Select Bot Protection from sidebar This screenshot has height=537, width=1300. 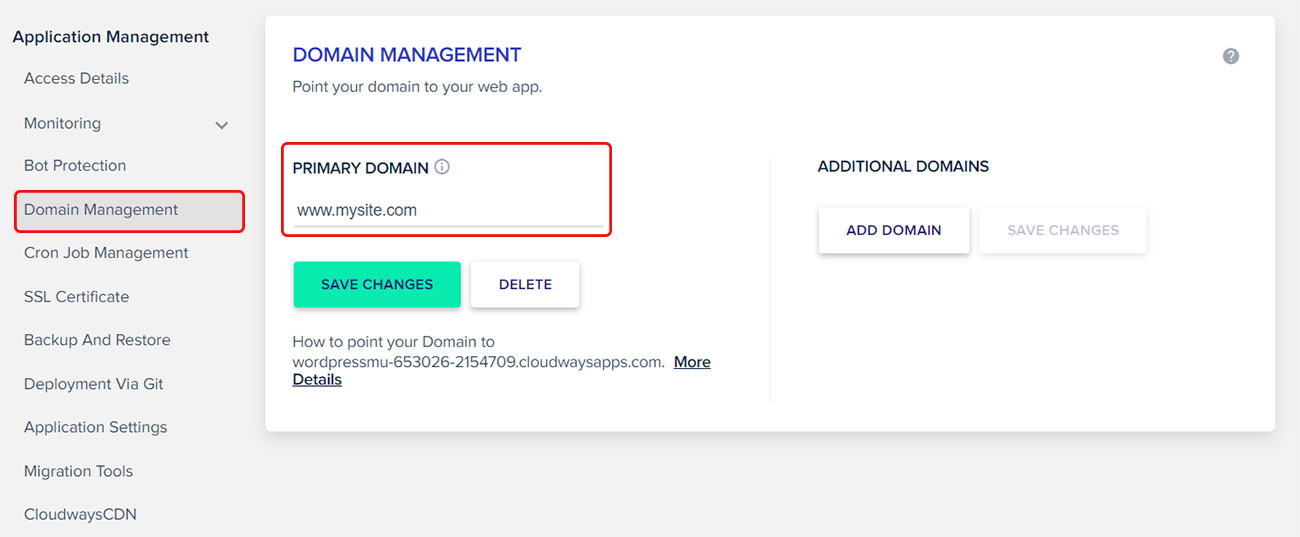pyautogui.click(x=75, y=166)
